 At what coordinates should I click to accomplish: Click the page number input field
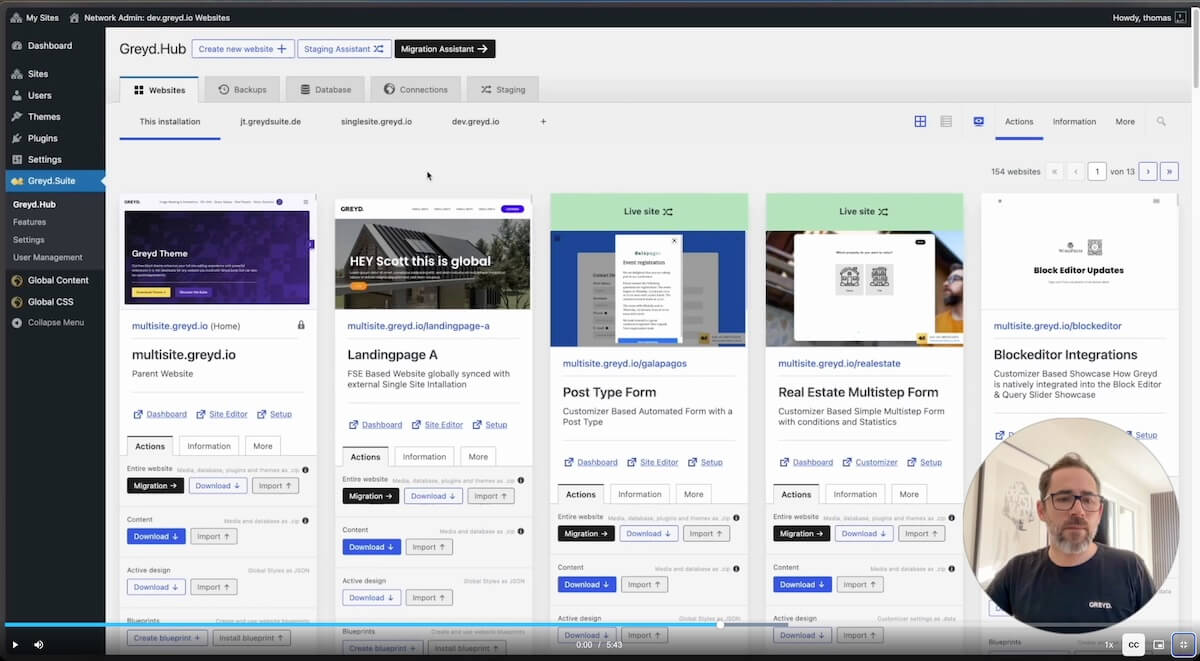point(1097,171)
